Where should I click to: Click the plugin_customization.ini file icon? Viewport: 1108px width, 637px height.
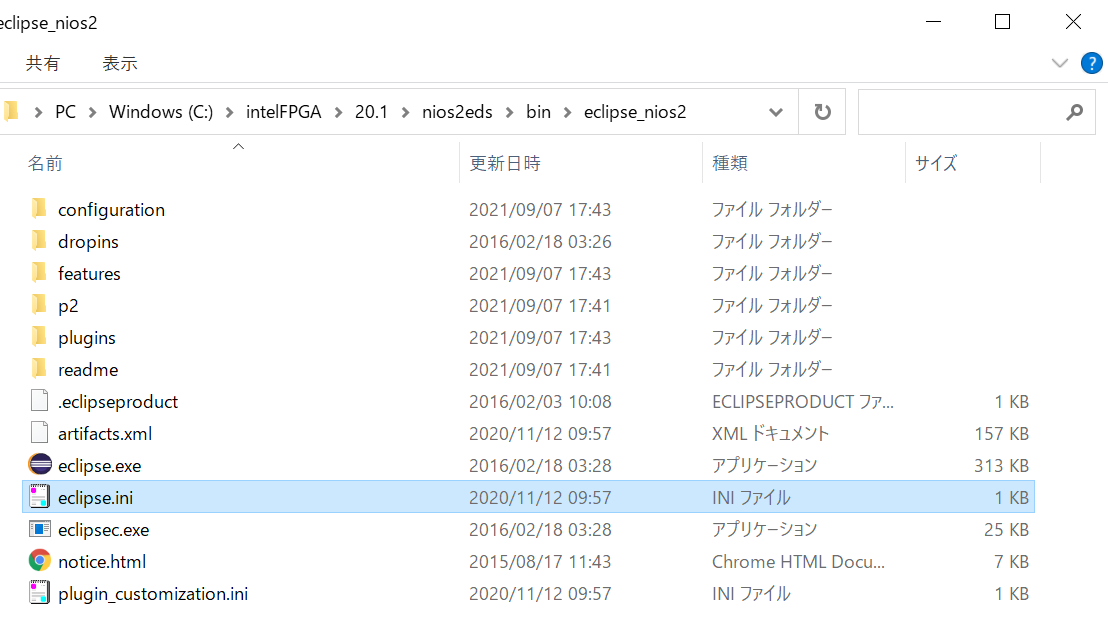tap(40, 593)
